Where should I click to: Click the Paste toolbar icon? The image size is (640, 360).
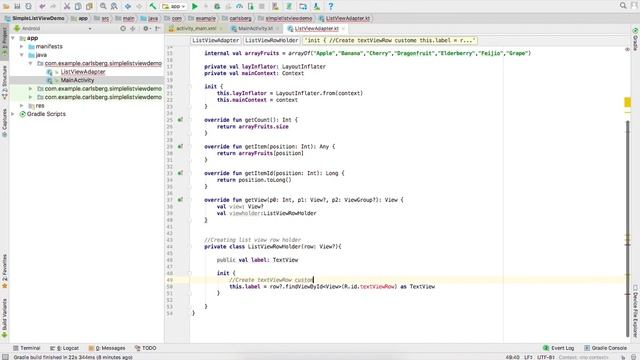pos(89,6)
